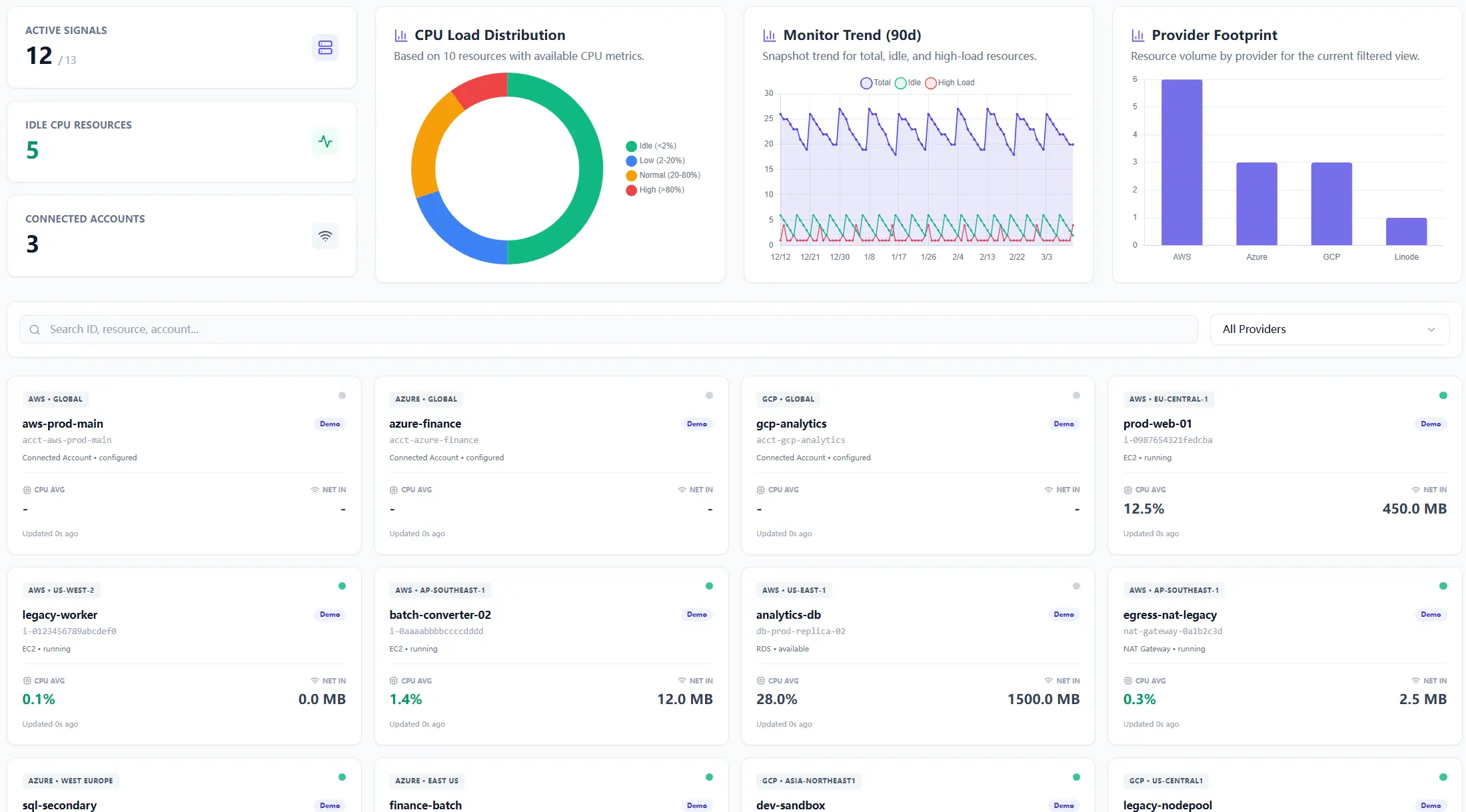Click status dot on analytics-db card
The height and width of the screenshot is (812, 1466).
click(1076, 586)
